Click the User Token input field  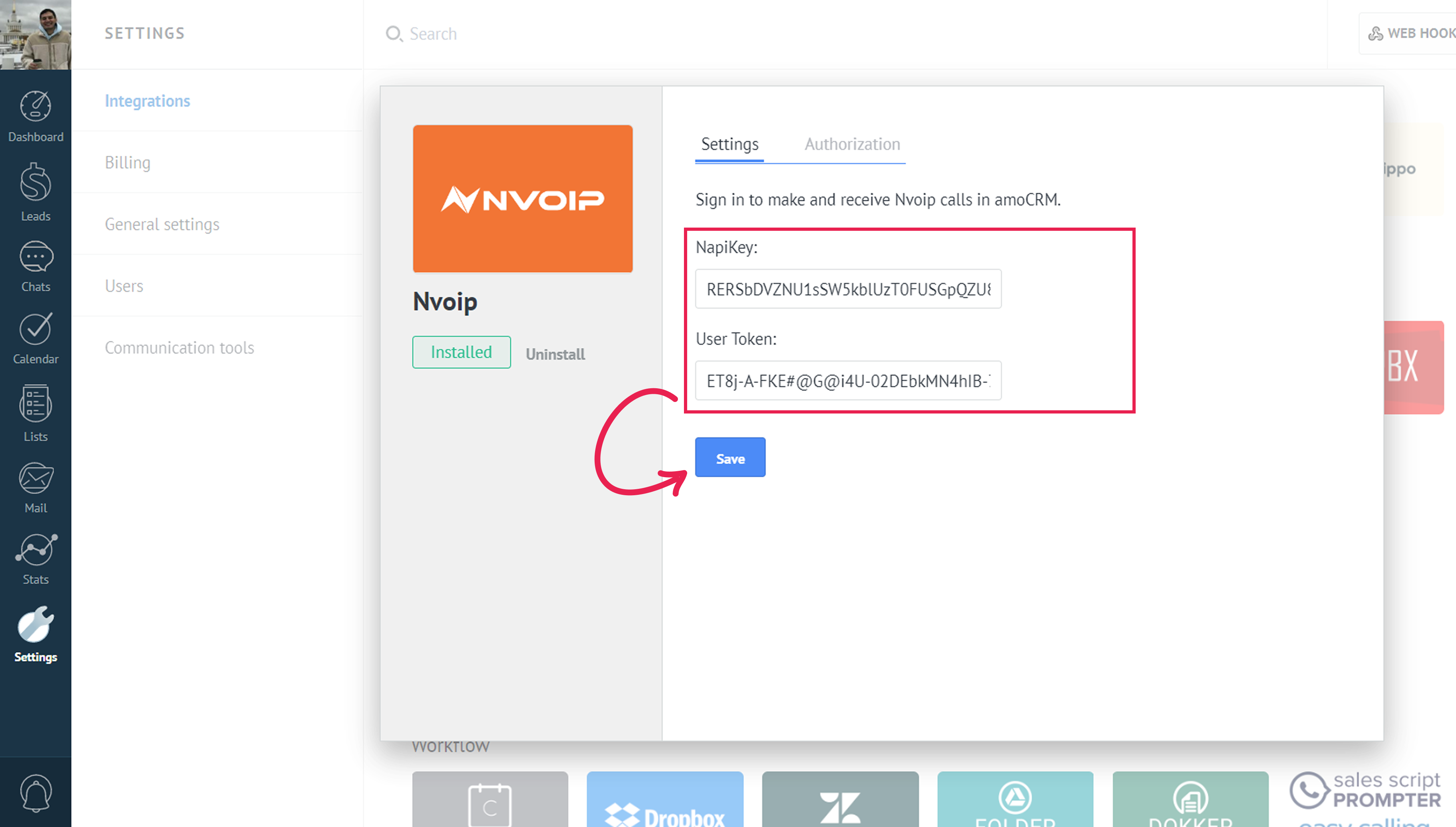[x=848, y=381]
